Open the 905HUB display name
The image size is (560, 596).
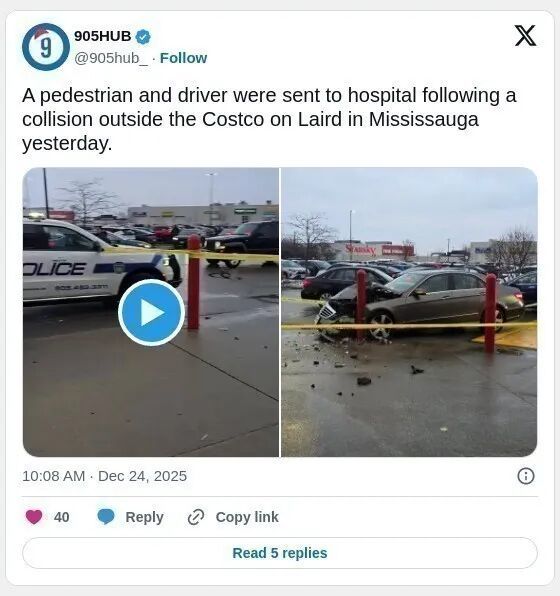point(103,36)
